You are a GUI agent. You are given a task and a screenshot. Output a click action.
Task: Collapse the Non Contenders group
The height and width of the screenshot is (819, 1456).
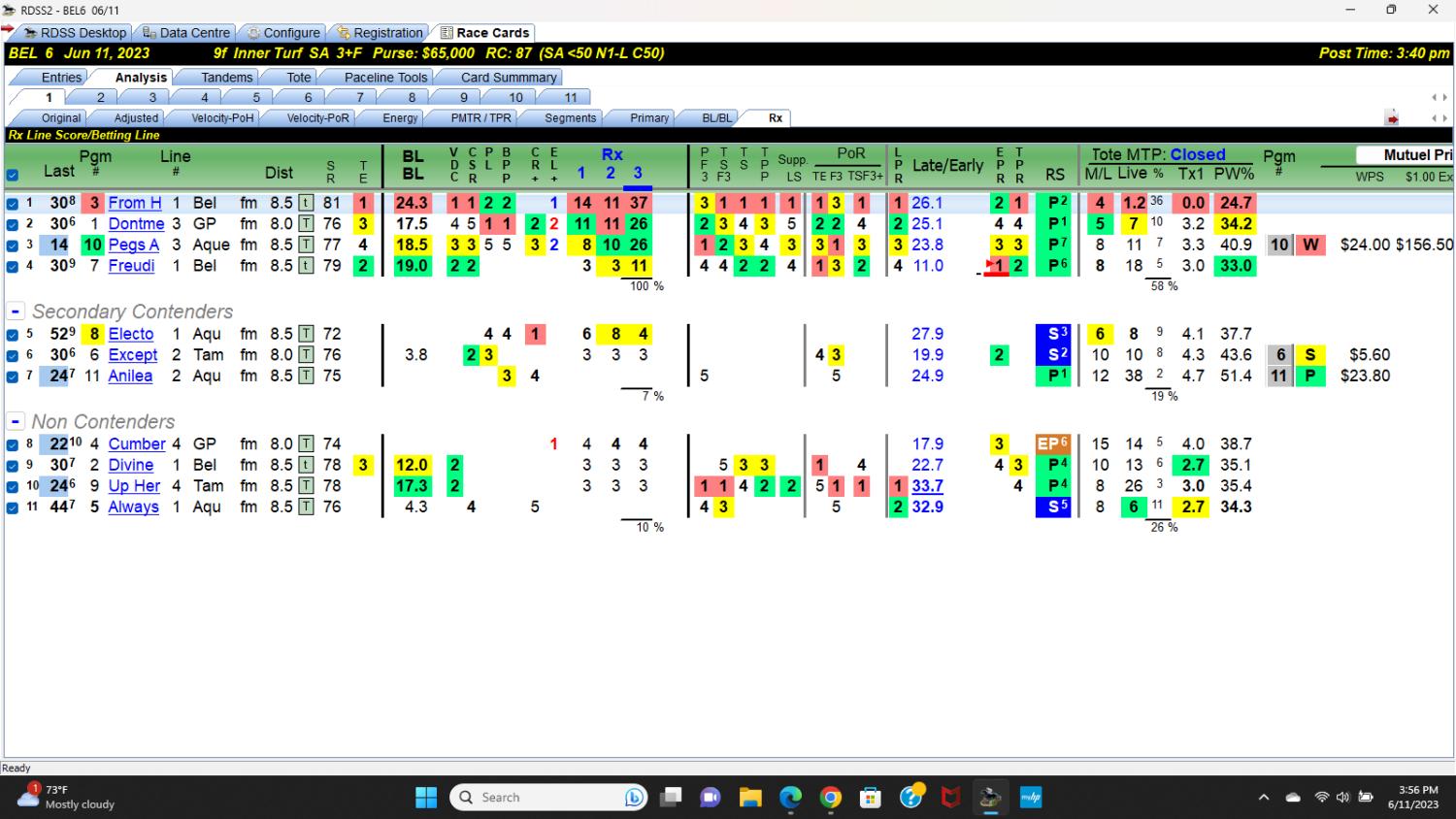pyautogui.click(x=16, y=422)
